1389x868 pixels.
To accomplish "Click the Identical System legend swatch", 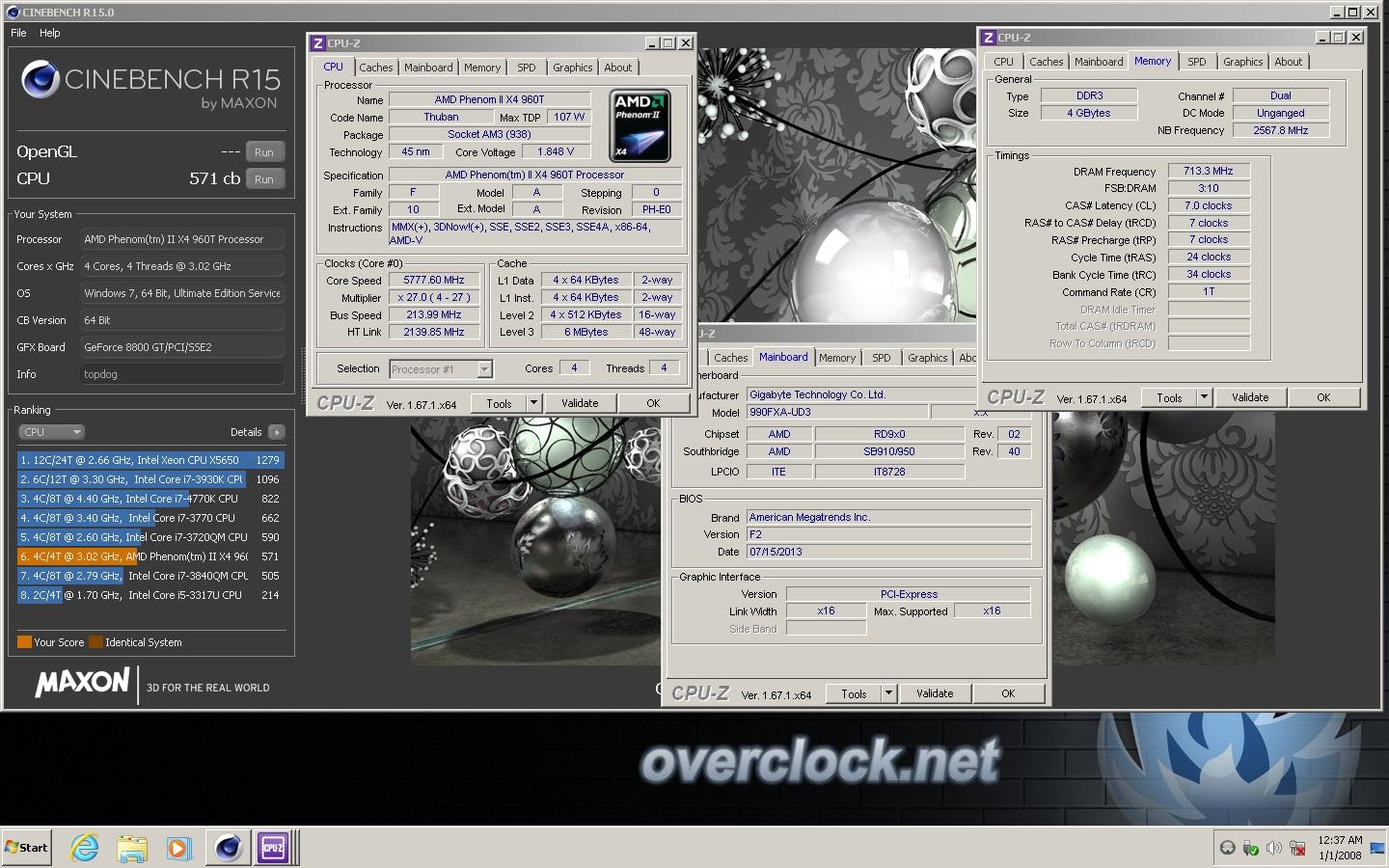I will [95, 642].
